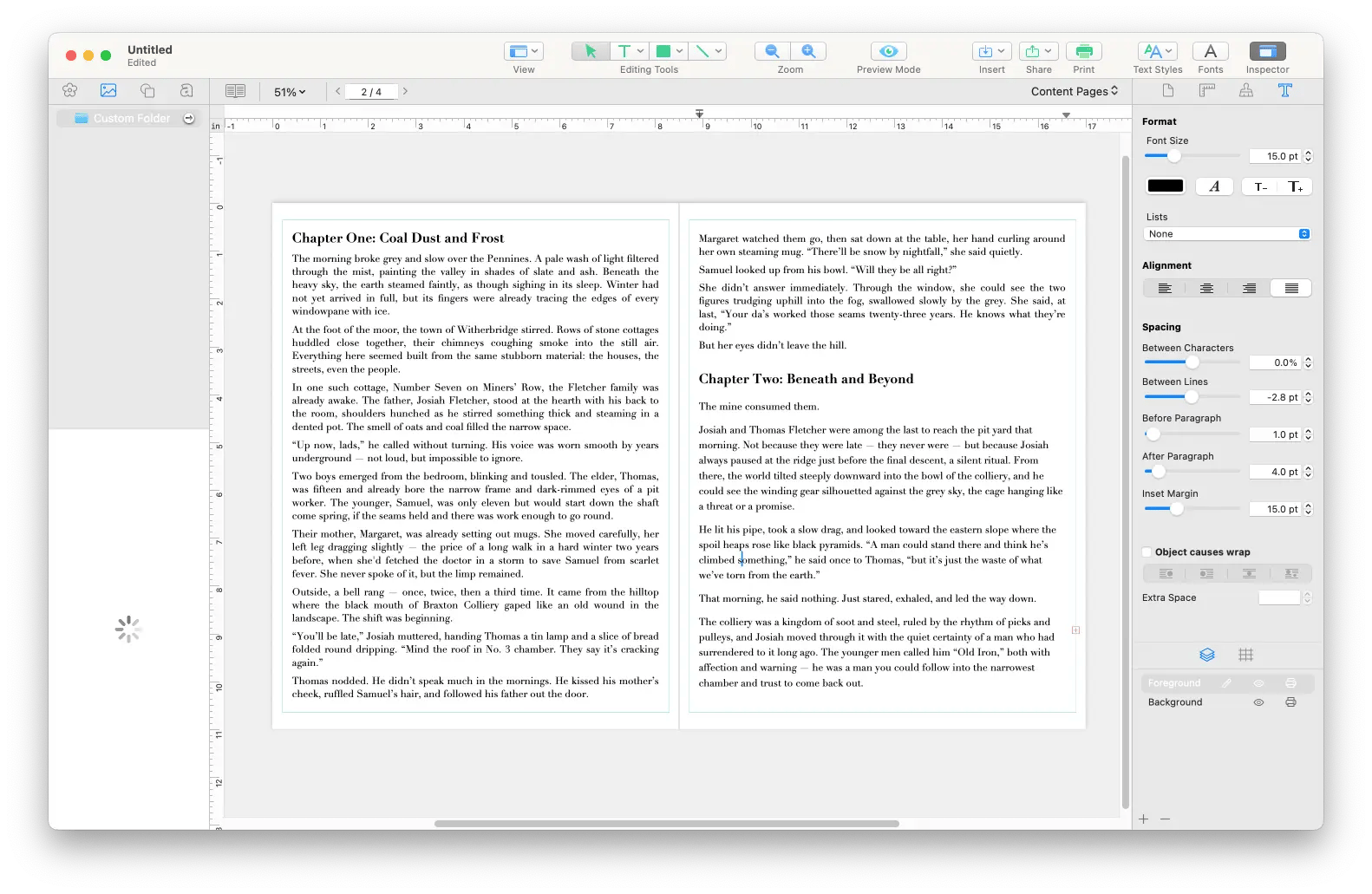
Task: Click the Font Size value field
Action: [x=1275, y=157]
